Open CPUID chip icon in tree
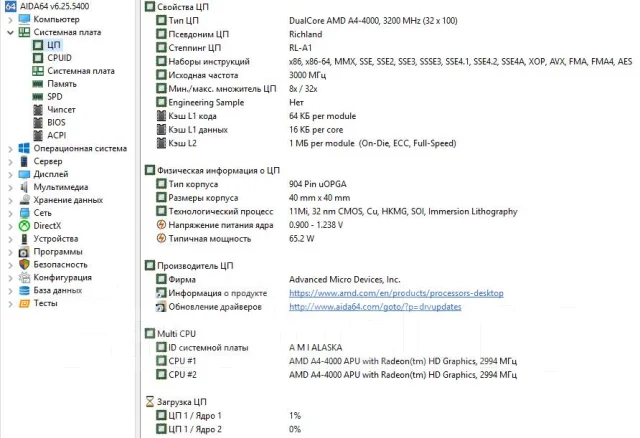 (38, 58)
